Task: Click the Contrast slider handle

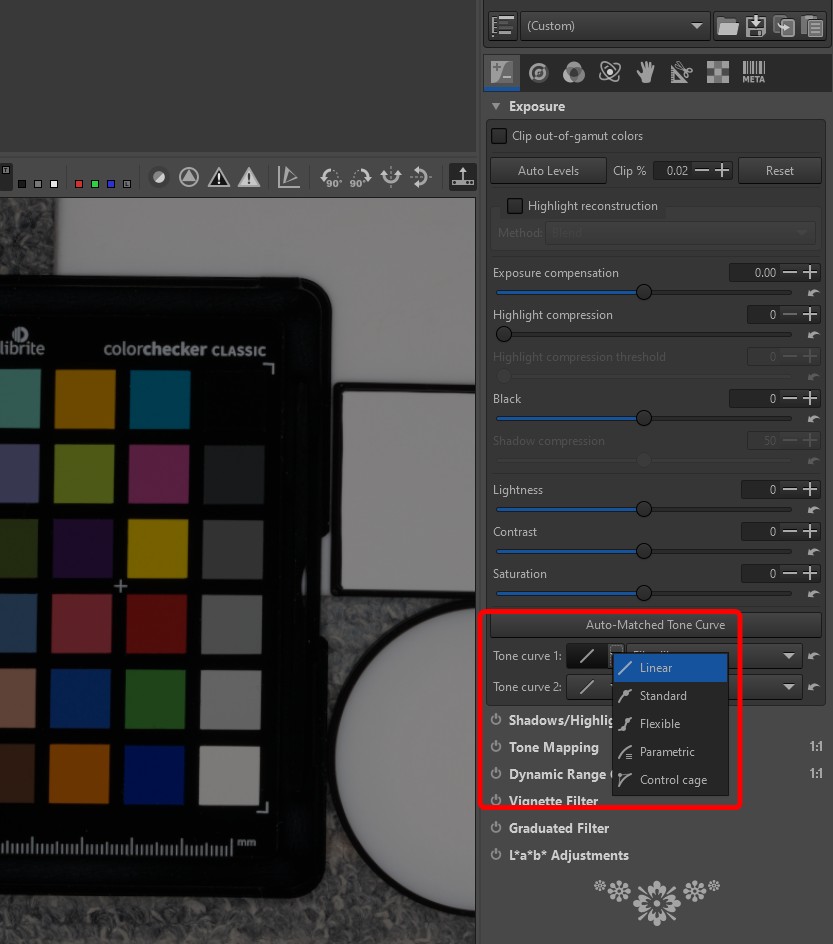Action: tap(644, 551)
